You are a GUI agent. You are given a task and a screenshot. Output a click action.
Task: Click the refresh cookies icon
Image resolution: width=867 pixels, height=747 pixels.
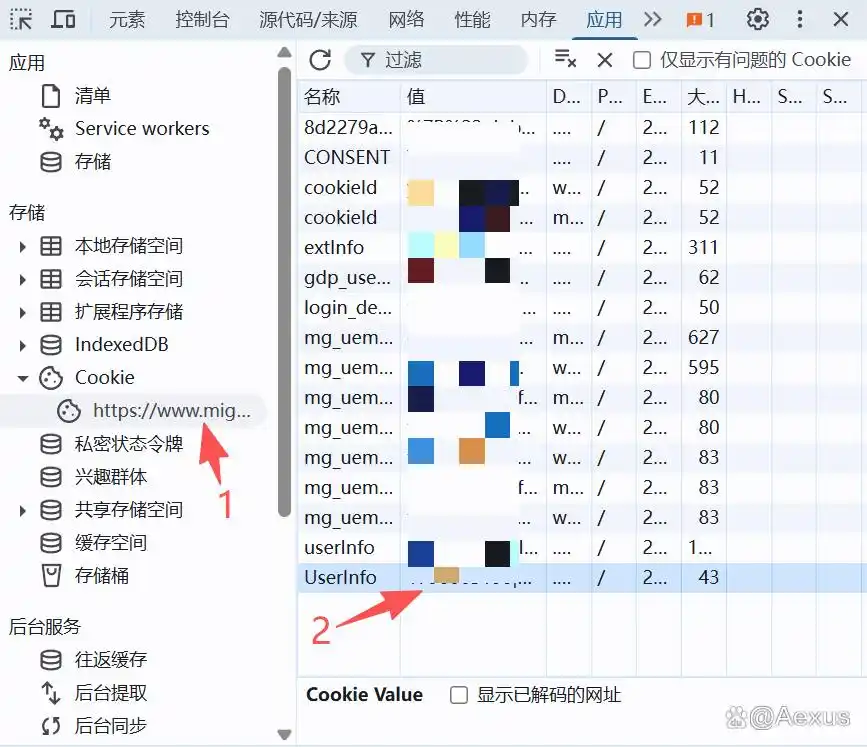(x=320, y=60)
